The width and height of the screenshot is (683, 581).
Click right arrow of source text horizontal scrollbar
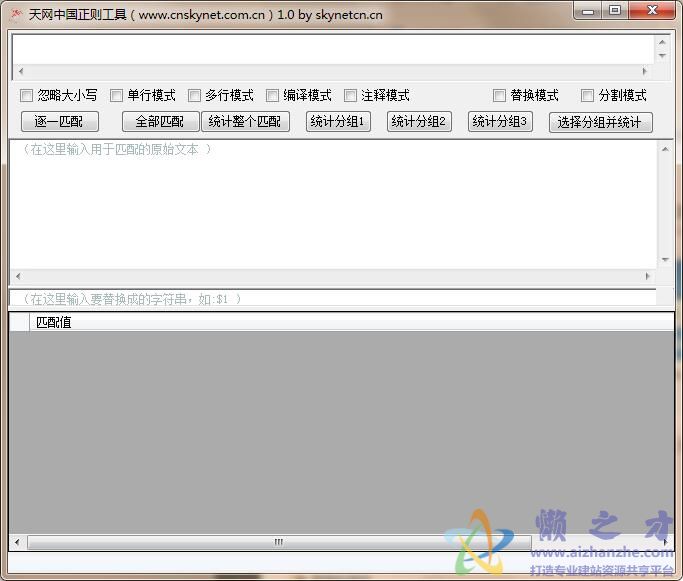point(648,276)
